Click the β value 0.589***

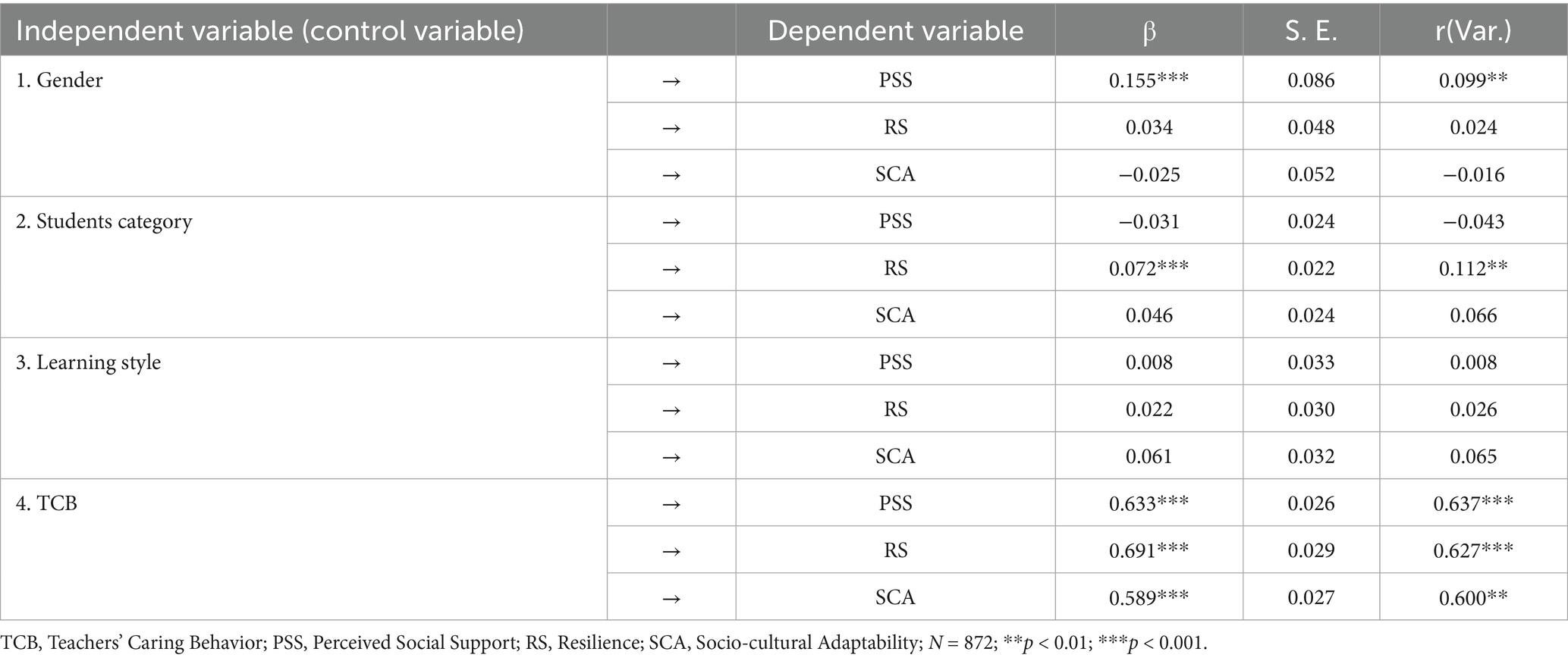[x=1149, y=598]
